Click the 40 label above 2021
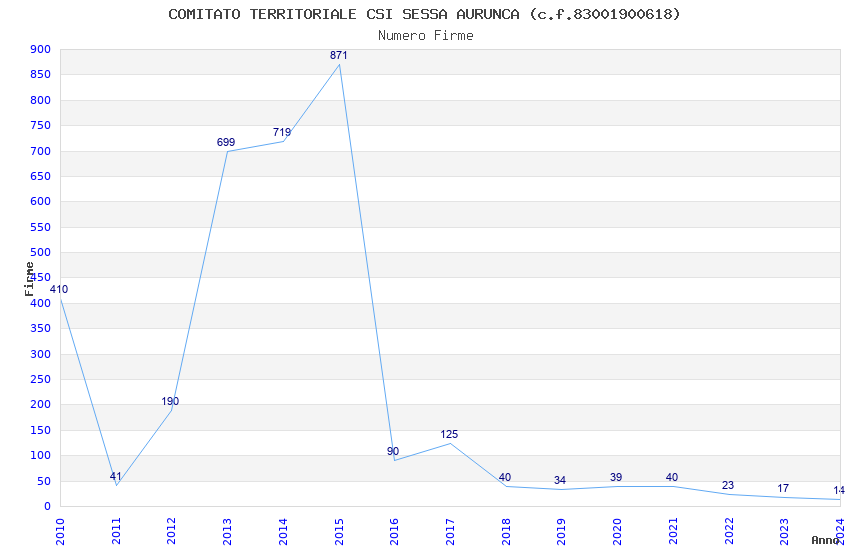This screenshot has height=550, width=850. click(672, 477)
